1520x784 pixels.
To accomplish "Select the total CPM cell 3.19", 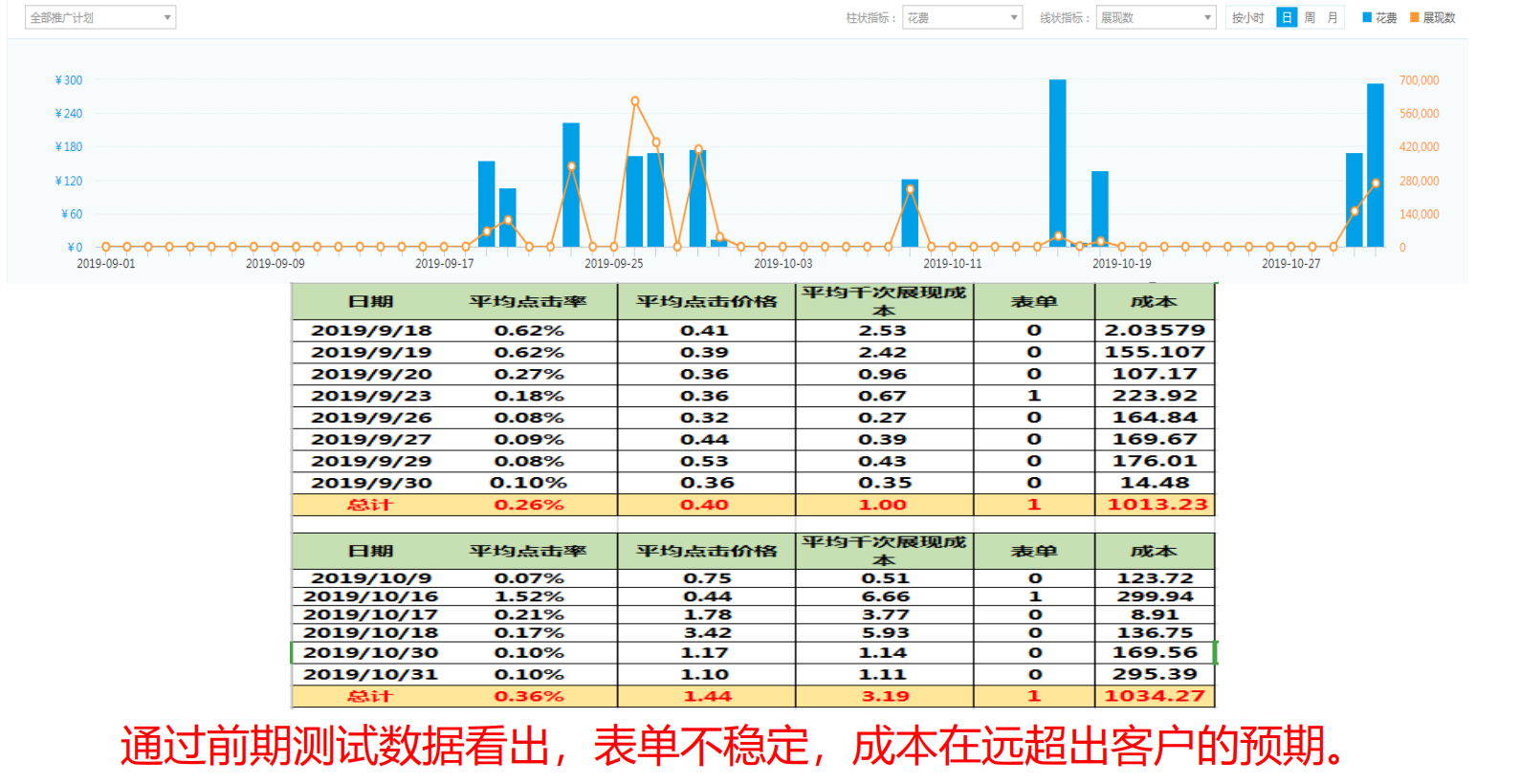I will (886, 696).
